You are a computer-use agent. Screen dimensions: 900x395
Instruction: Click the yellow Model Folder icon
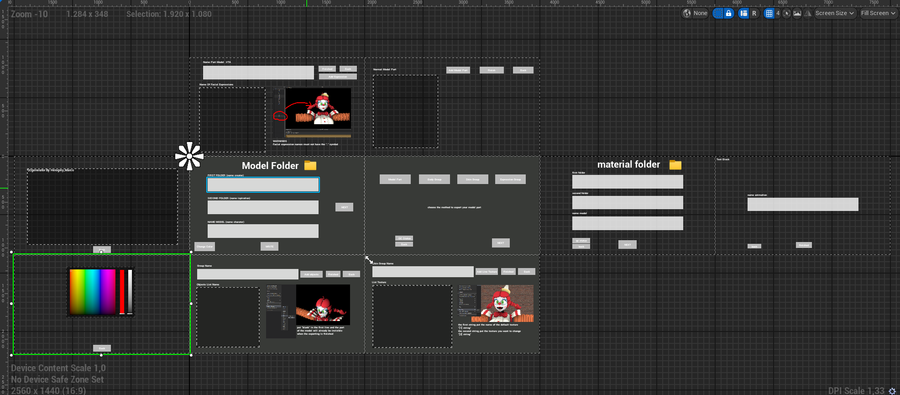coord(311,165)
